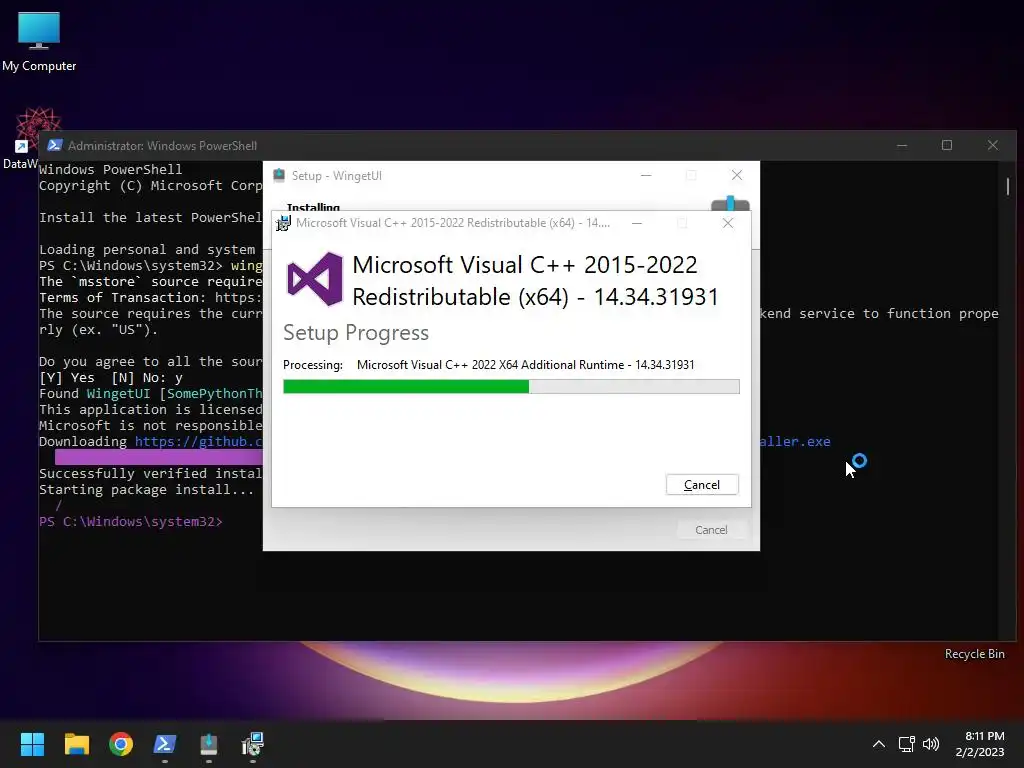1024x768 pixels.
Task: Close the Administrator PowerShell window
Action: [993, 145]
